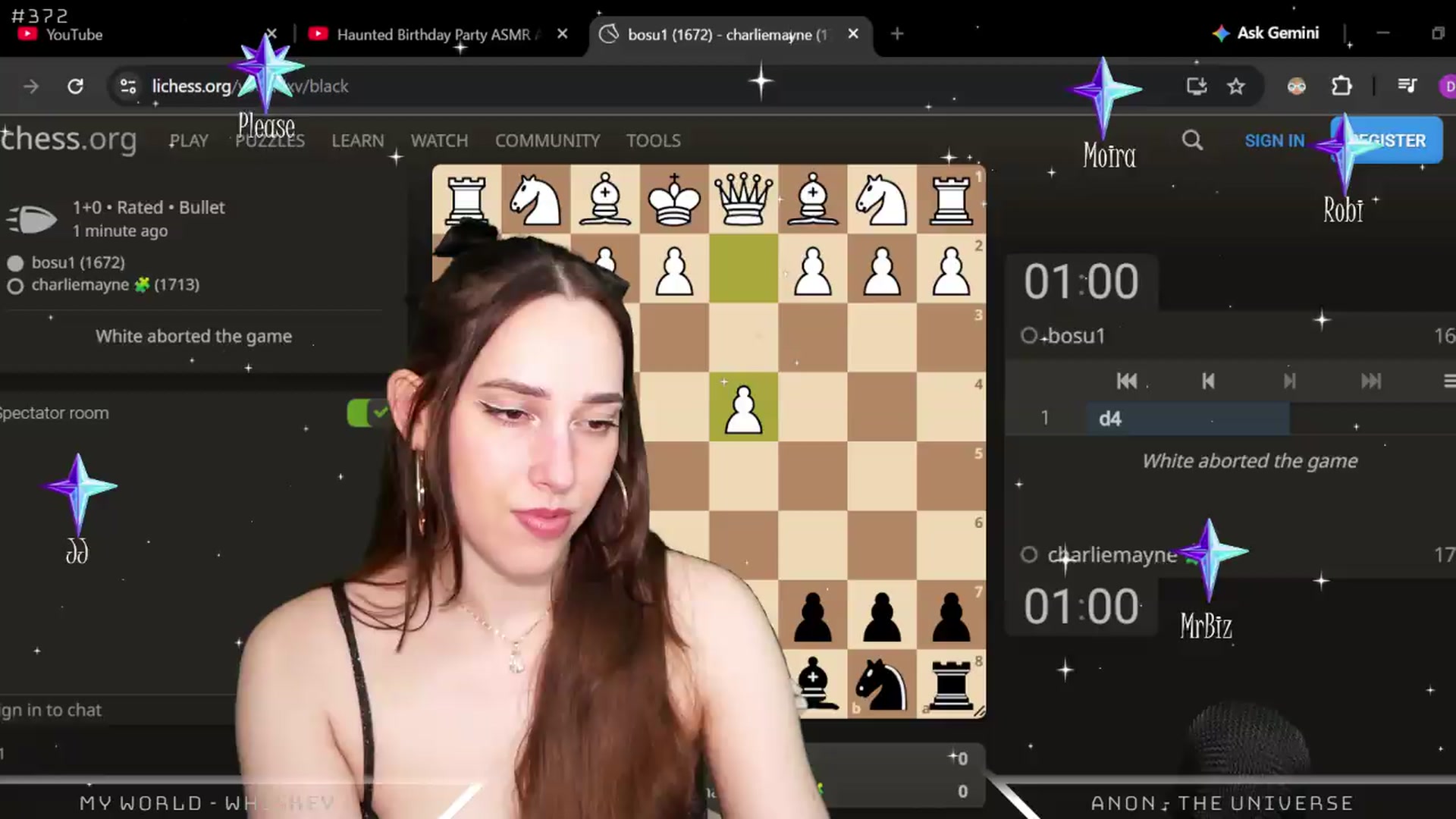
Task: Open a new browser tab
Action: 897,34
